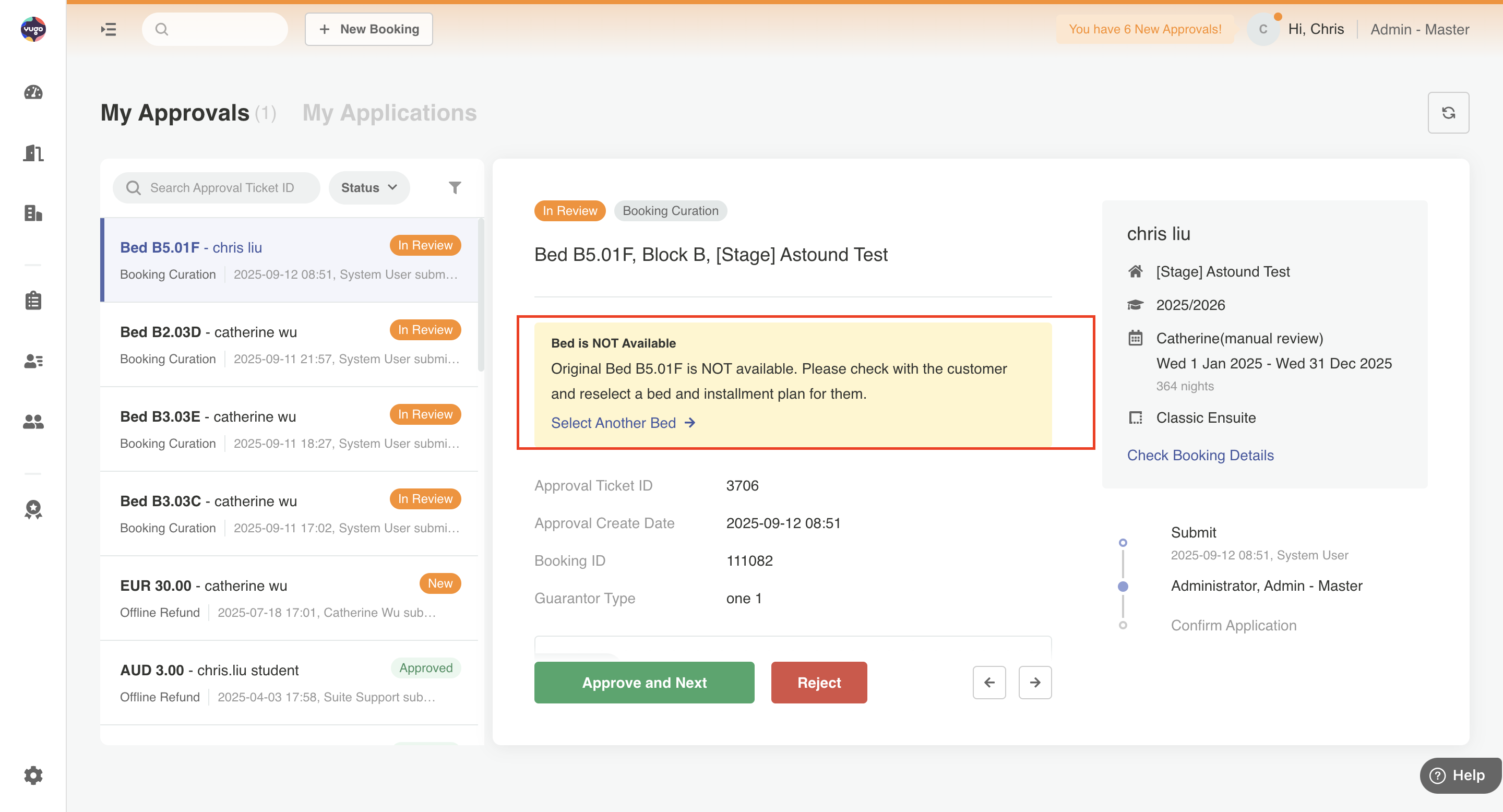Open Hi, Chris user menu
The height and width of the screenshot is (812, 1503).
(x=1315, y=29)
